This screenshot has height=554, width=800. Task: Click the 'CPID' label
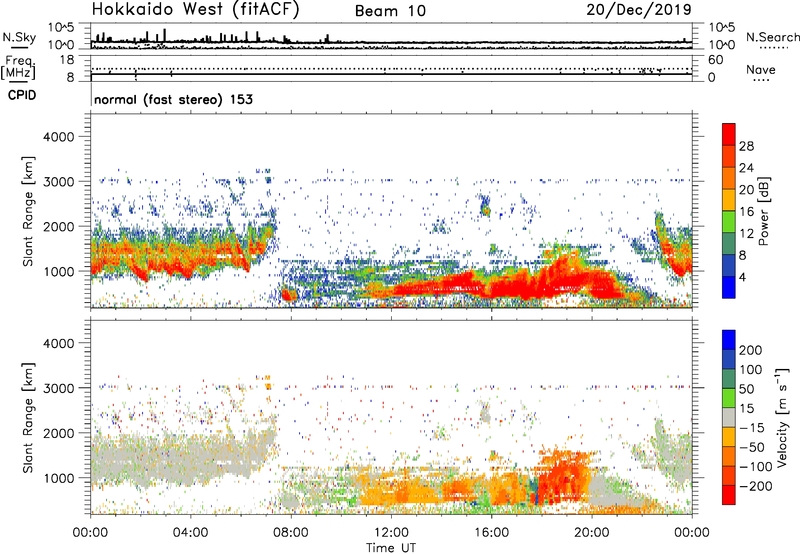click(x=22, y=95)
